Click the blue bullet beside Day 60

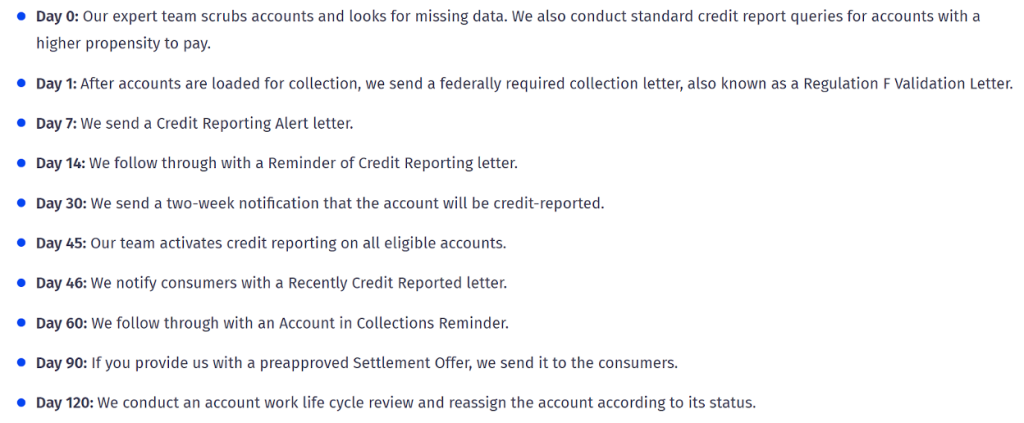[21, 323]
